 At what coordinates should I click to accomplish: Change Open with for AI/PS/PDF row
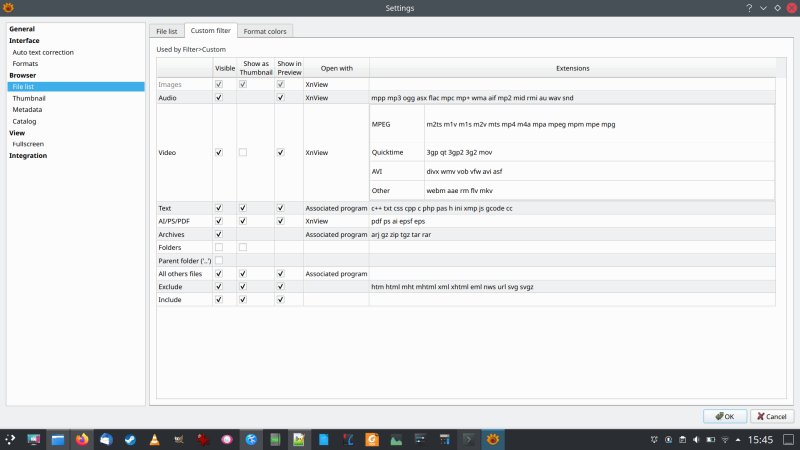point(336,221)
